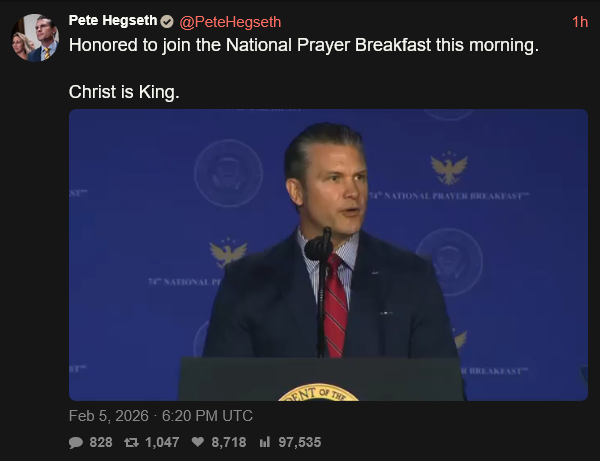This screenshot has width=600, height=461.
Task: Click the 97,535 views count
Action: point(299,442)
